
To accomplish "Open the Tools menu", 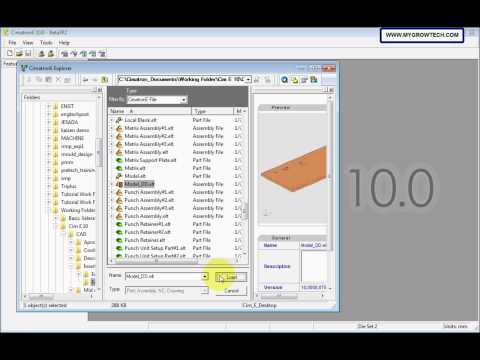I will [46, 43].
